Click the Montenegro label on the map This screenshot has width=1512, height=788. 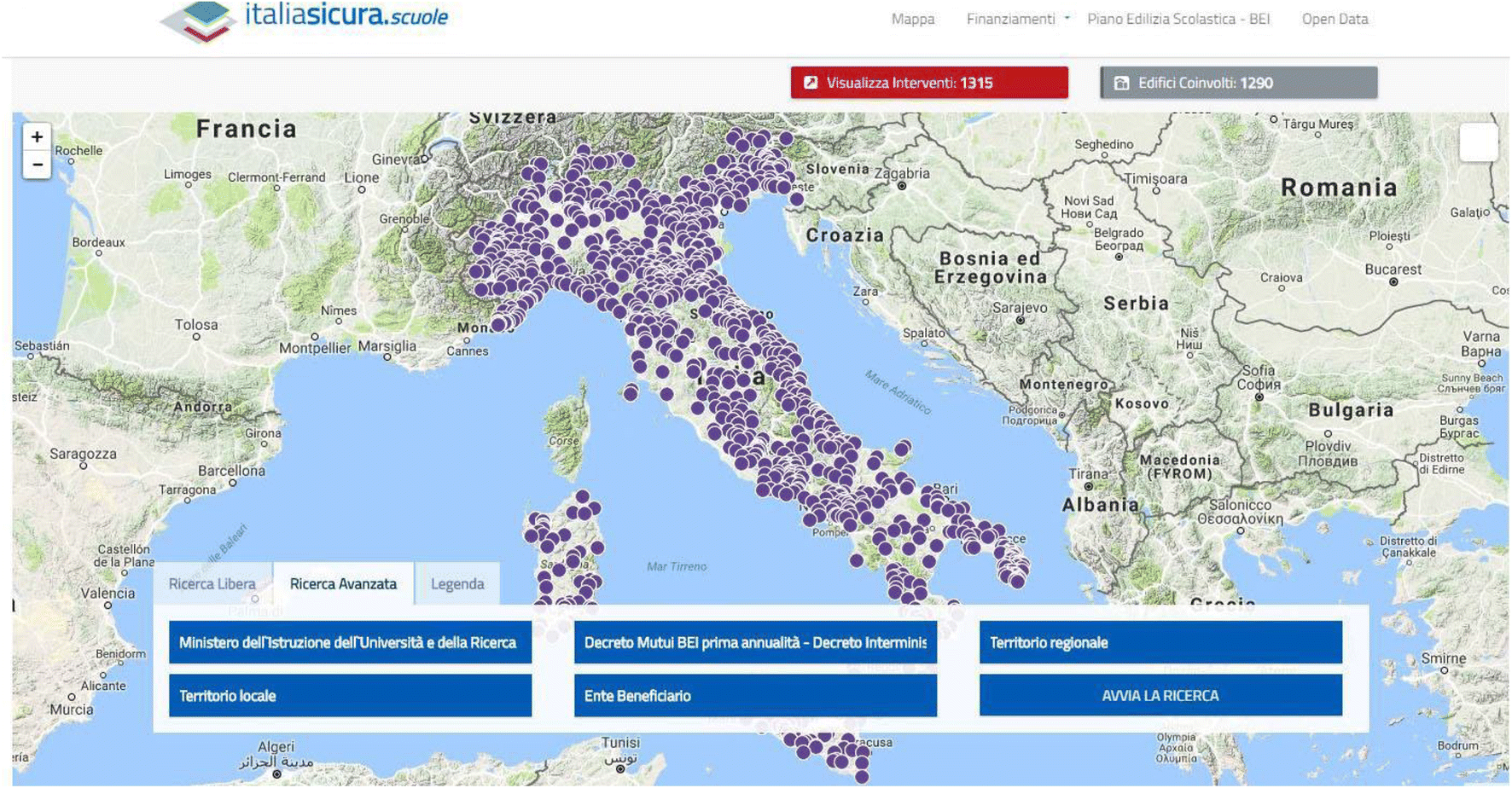[1063, 385]
